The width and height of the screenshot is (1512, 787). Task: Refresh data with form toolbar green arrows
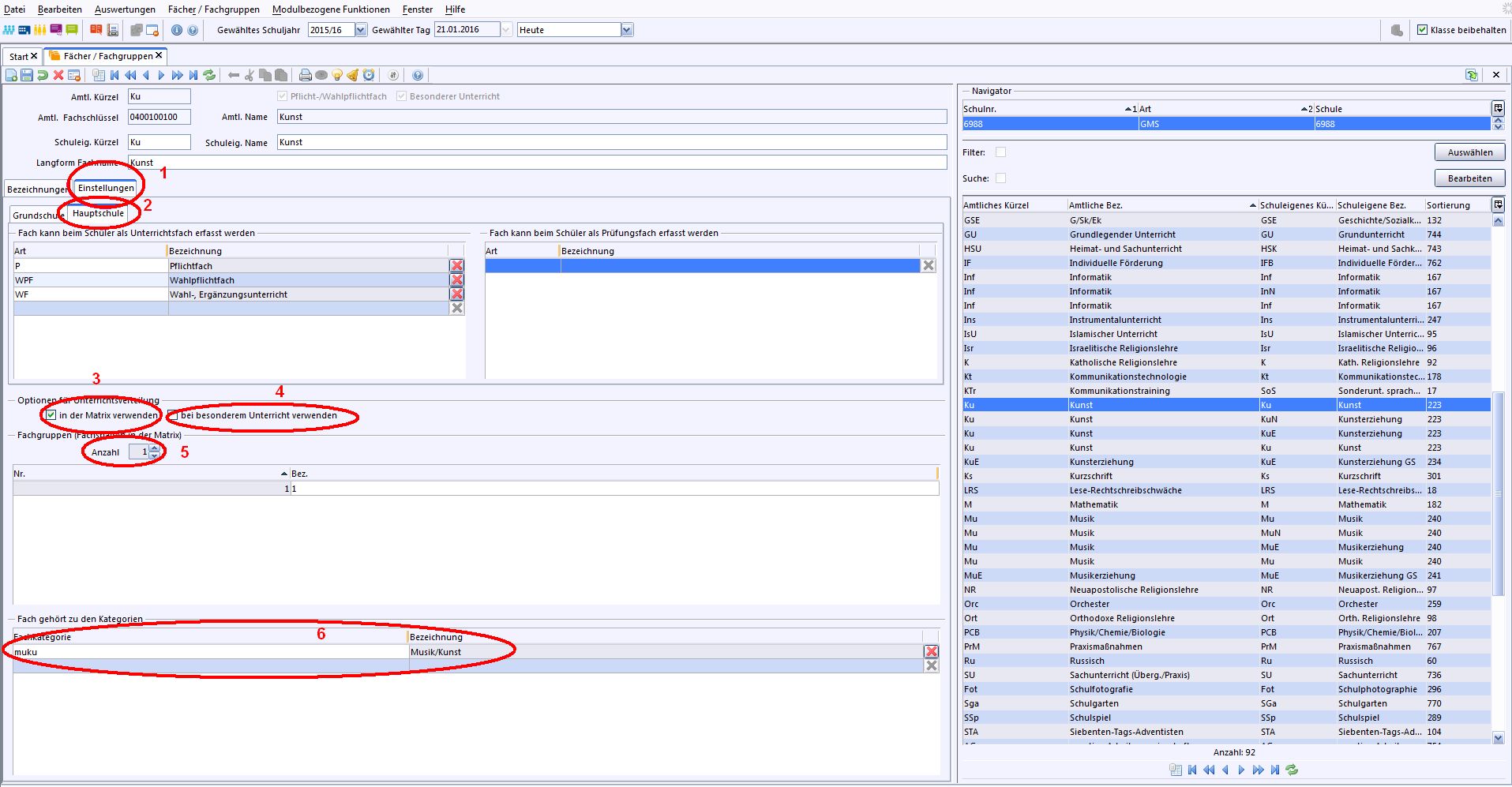coord(209,75)
